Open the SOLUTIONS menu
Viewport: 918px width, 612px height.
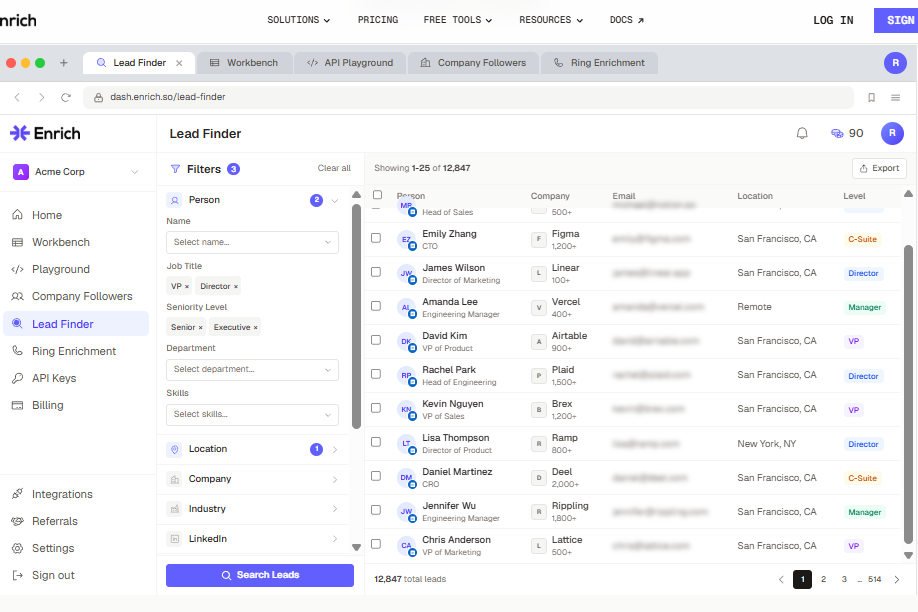point(299,20)
